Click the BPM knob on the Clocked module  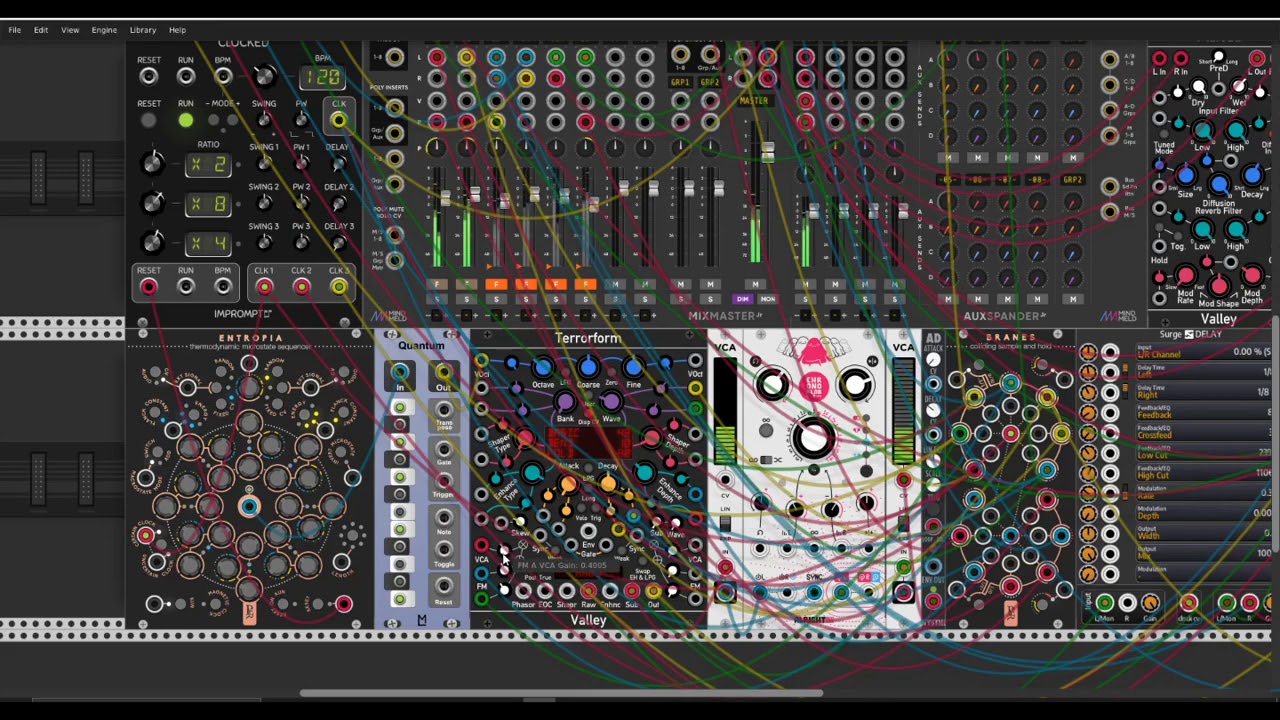[x=264, y=76]
